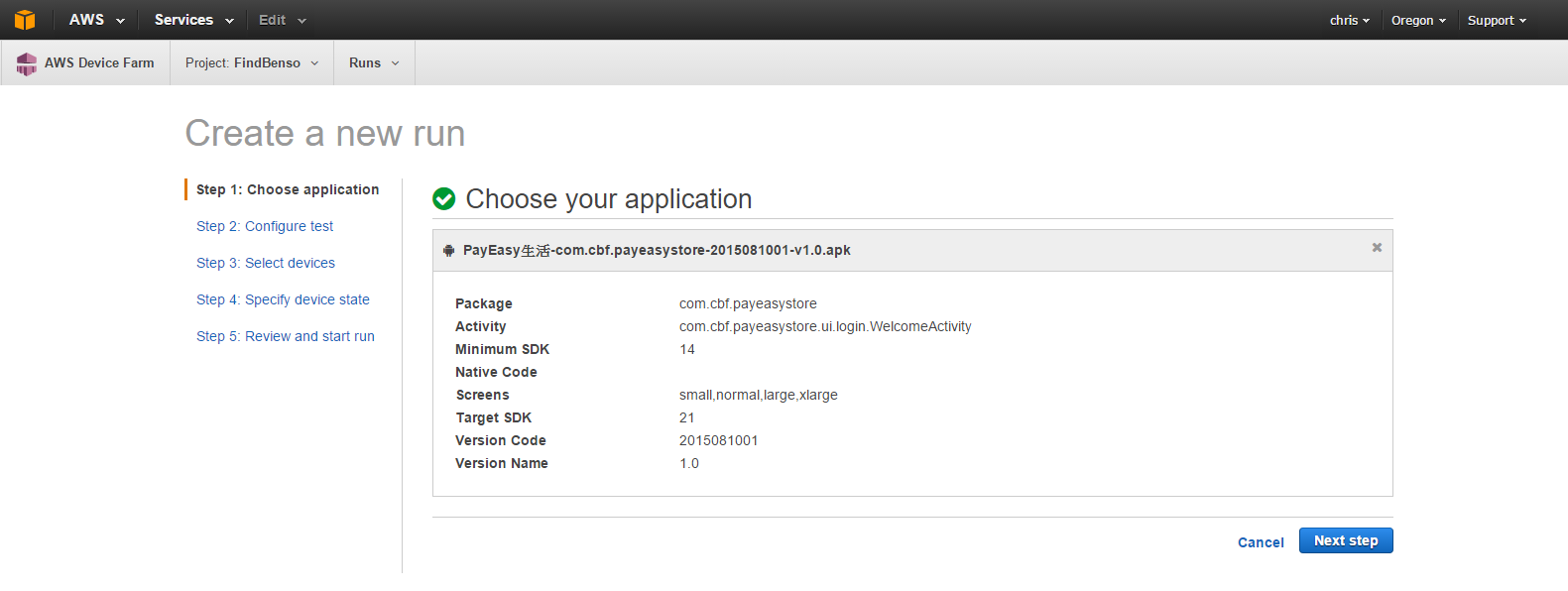Click the Native Code label
The height and width of the screenshot is (591, 1568).
496,372
